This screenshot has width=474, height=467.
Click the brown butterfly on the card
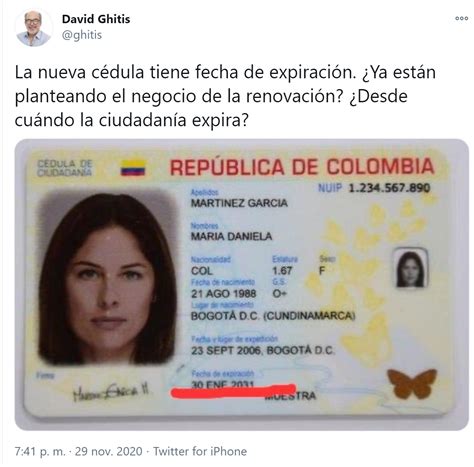(x=412, y=384)
